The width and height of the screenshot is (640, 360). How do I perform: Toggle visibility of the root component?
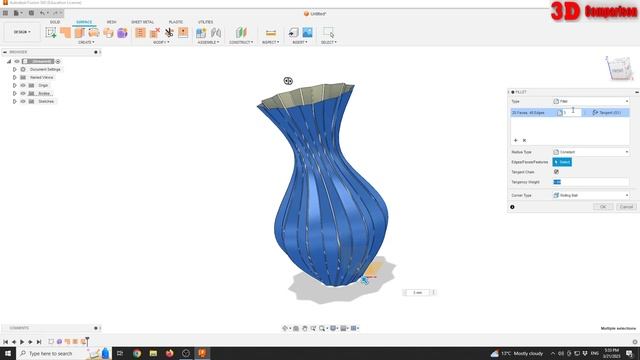click(x=17, y=61)
